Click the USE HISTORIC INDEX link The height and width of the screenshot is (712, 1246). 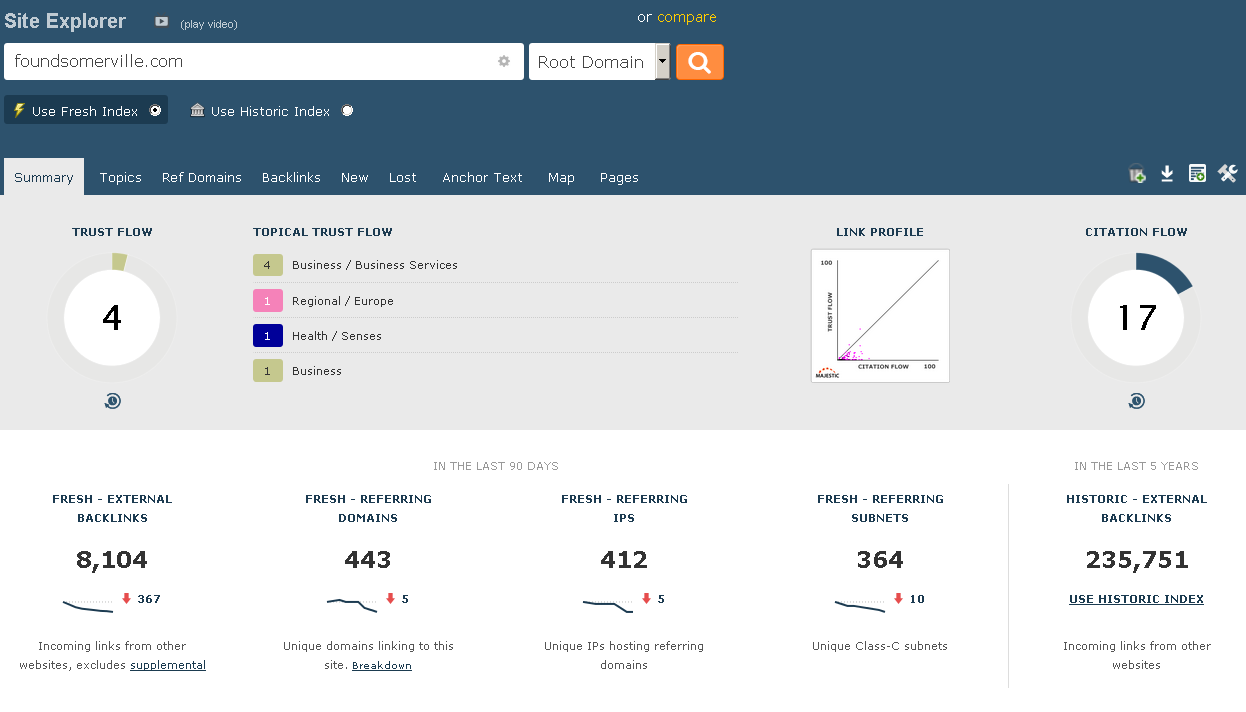(x=1136, y=599)
